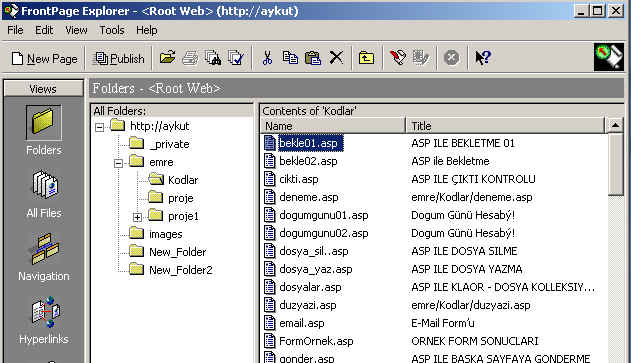The height and width of the screenshot is (363, 631).
Task: Sort by Title column header
Action: point(505,126)
